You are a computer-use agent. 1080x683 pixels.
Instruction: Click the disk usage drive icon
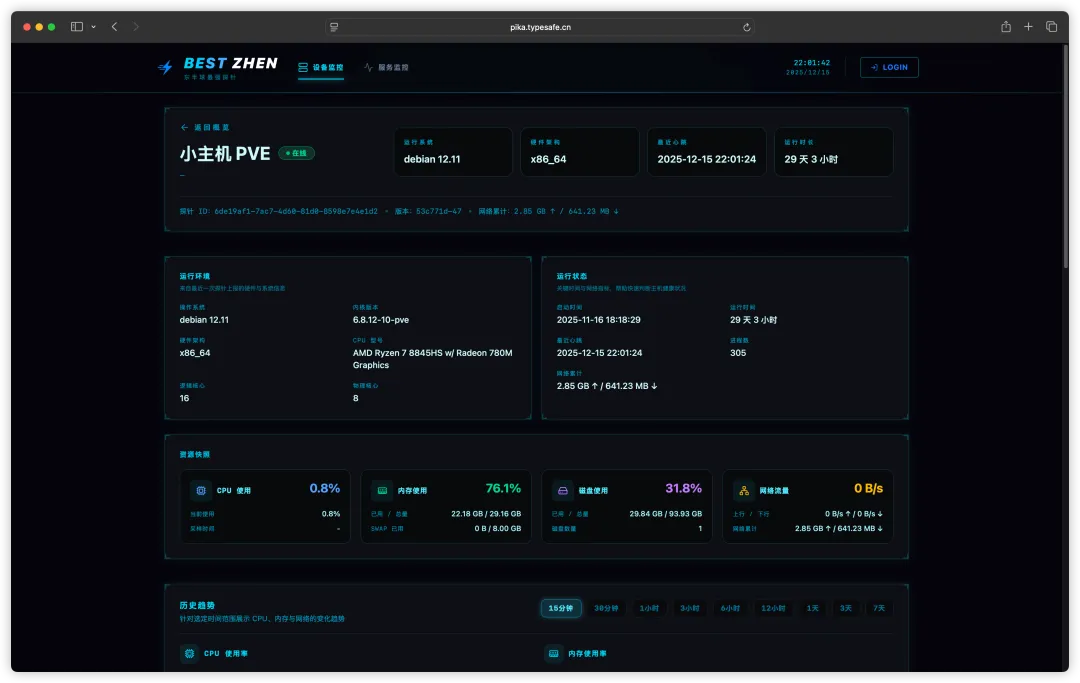click(x=563, y=491)
